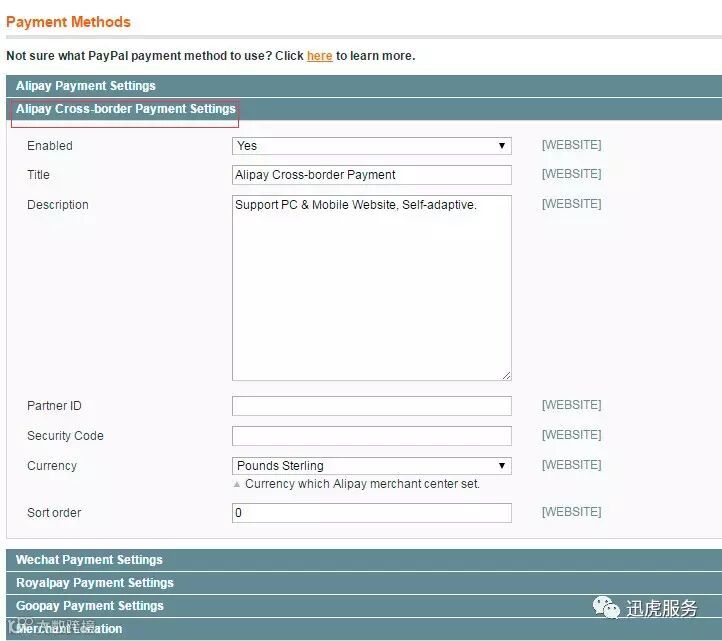Click the Enabled field label
The width and height of the screenshot is (722, 641).
point(50,146)
